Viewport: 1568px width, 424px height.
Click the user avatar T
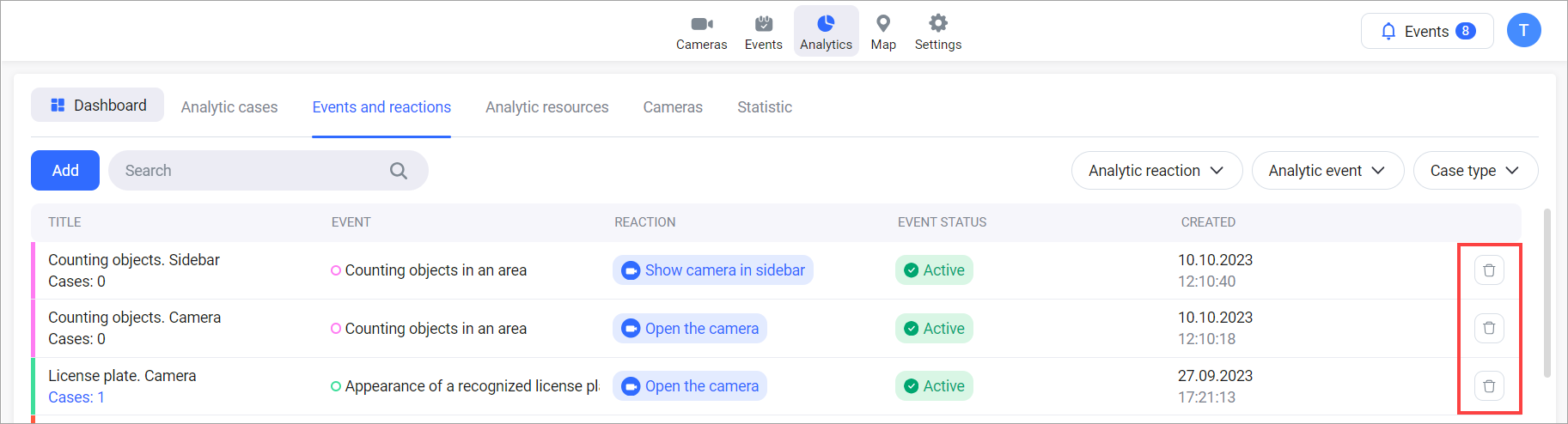coord(1523,31)
